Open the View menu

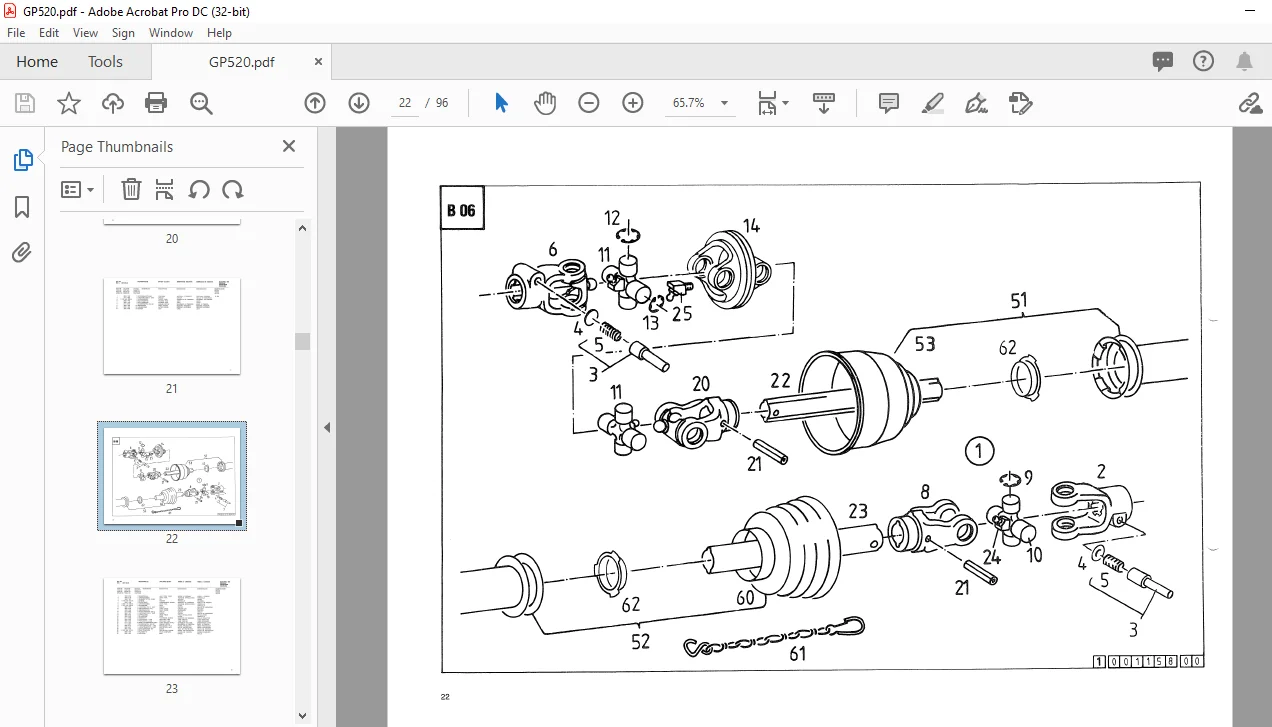[x=86, y=33]
